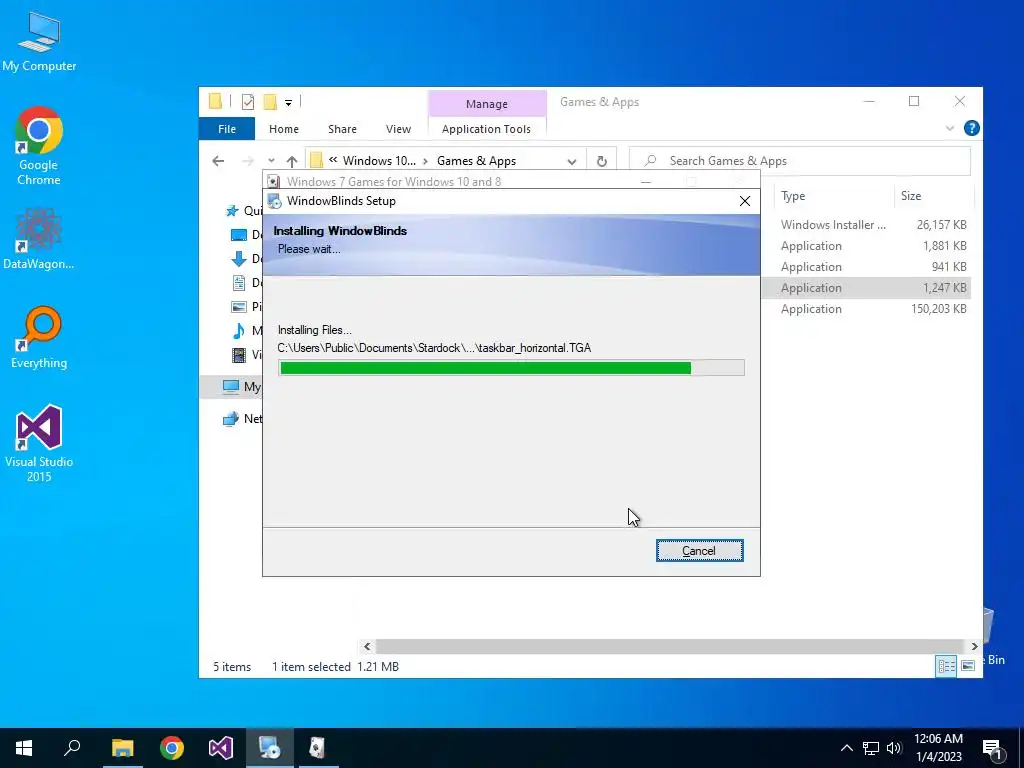Launch Visual Studio 2015 desktop shortcut
Viewport: 1024px width, 768px height.
[x=39, y=444]
